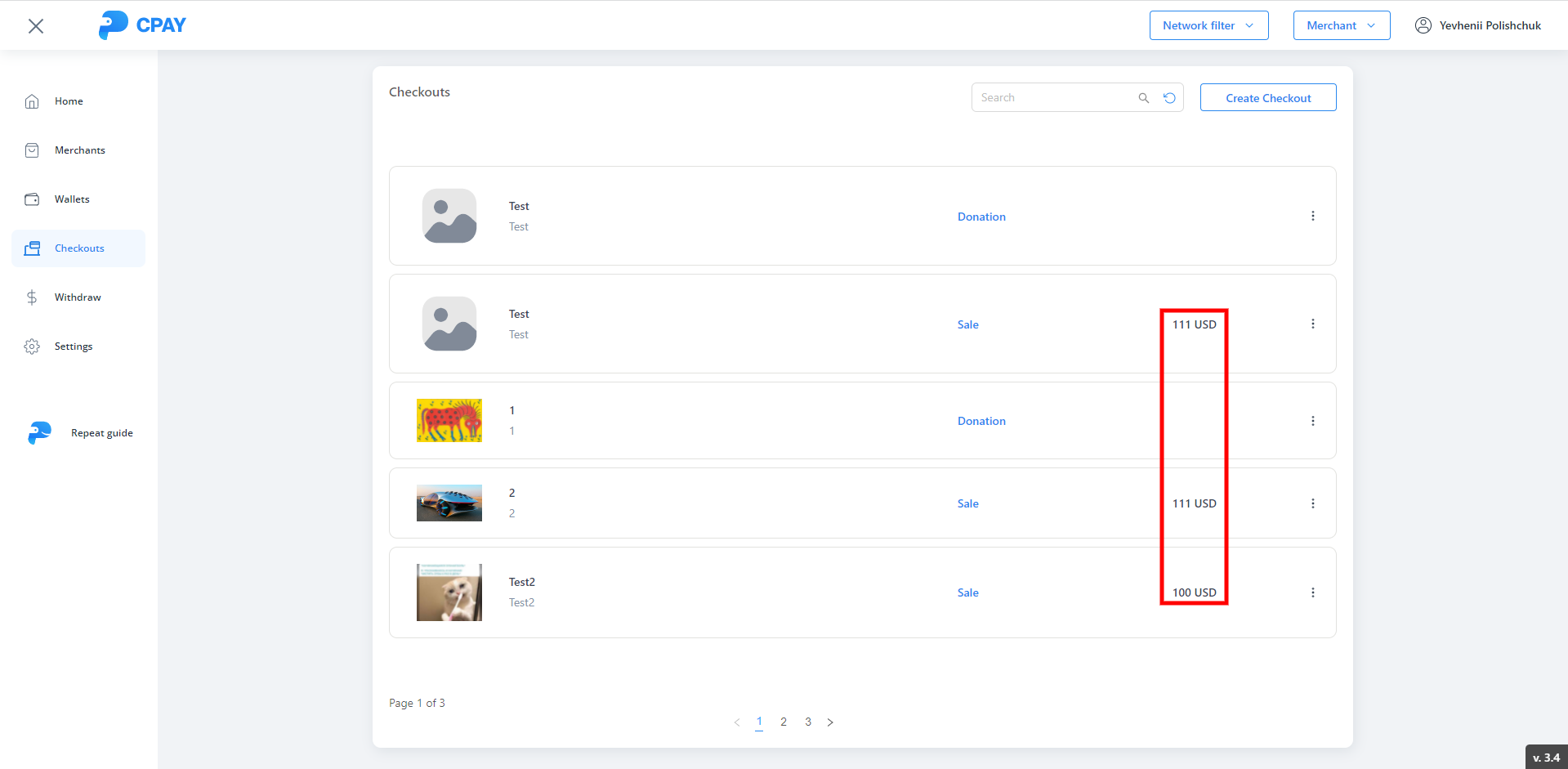Jump to page 3 of checkouts
This screenshot has height=769, width=1568.
point(807,722)
